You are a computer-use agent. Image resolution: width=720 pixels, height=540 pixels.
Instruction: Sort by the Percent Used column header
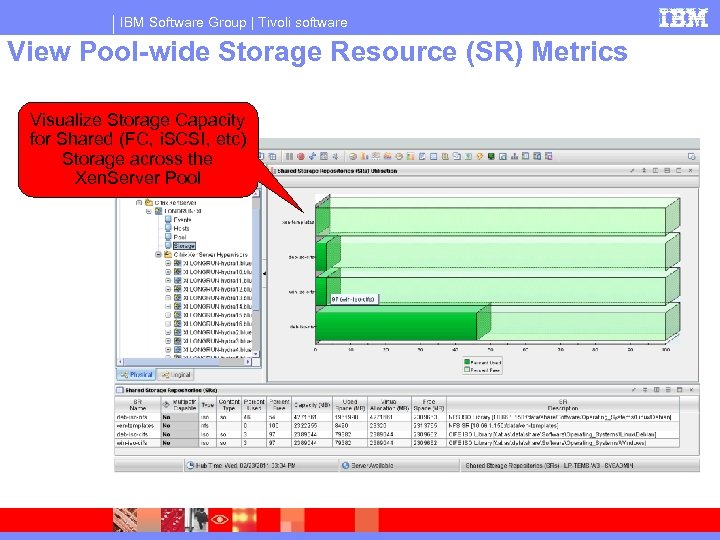[254, 405]
